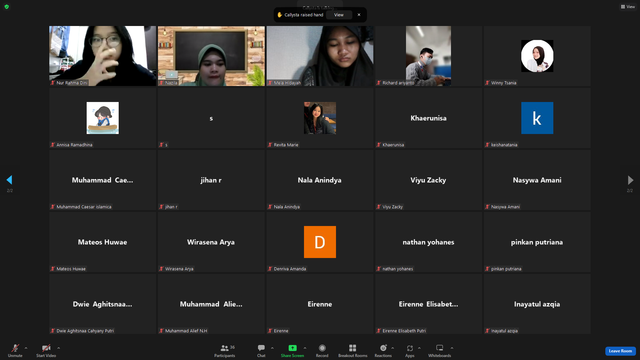Click the muted mic icon on Mateos Huwae's tile
Viewport: 640px width, 360px height.
53,269
